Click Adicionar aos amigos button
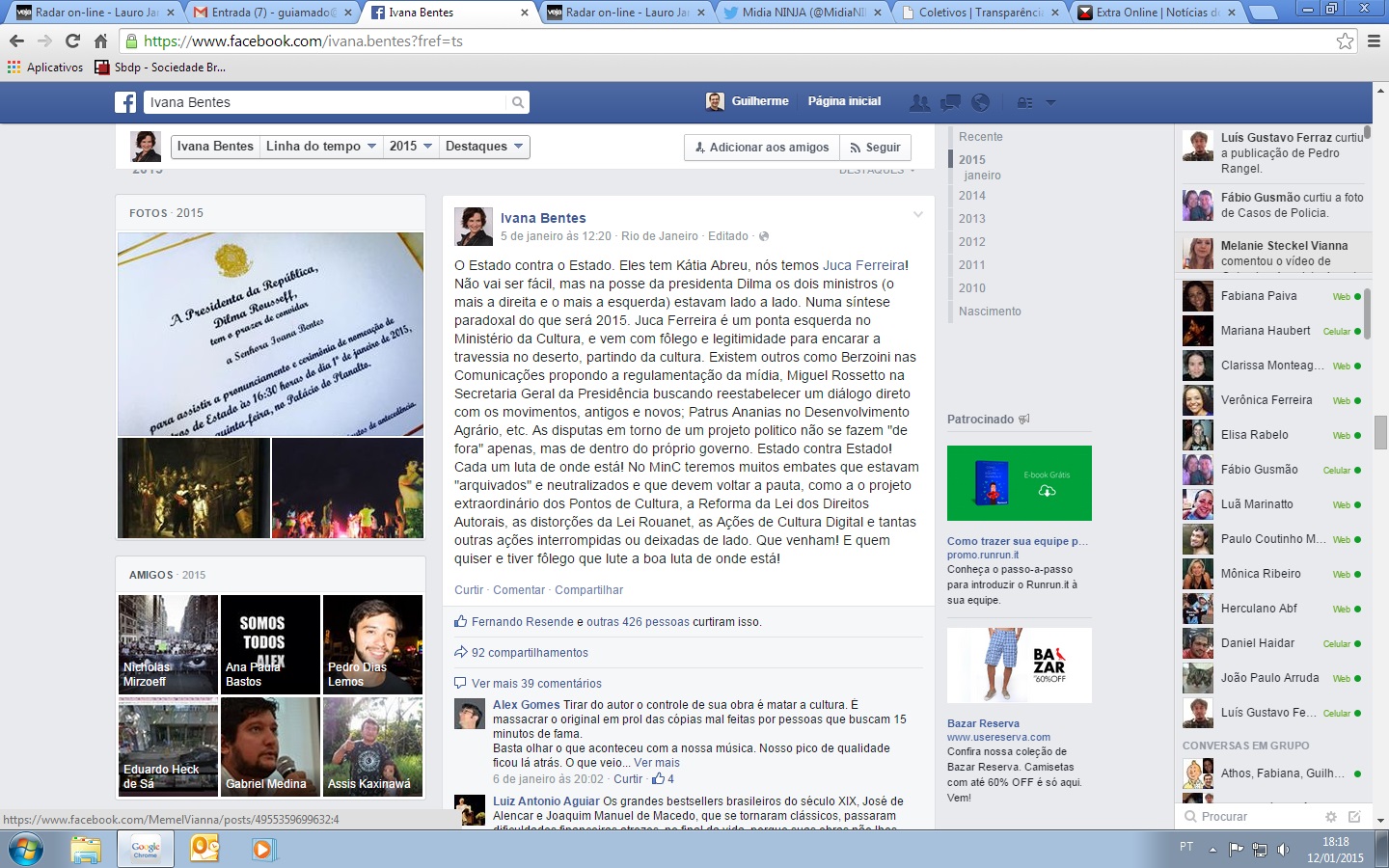 click(761, 147)
